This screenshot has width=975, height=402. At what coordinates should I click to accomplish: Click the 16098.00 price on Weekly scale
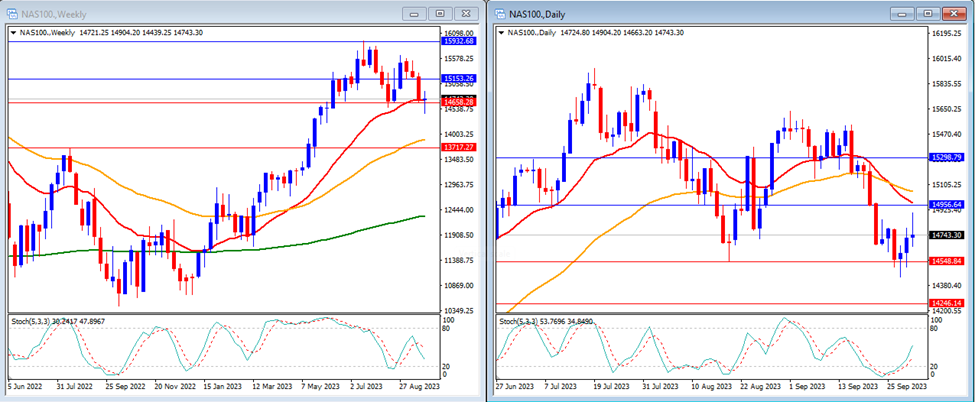(461, 33)
